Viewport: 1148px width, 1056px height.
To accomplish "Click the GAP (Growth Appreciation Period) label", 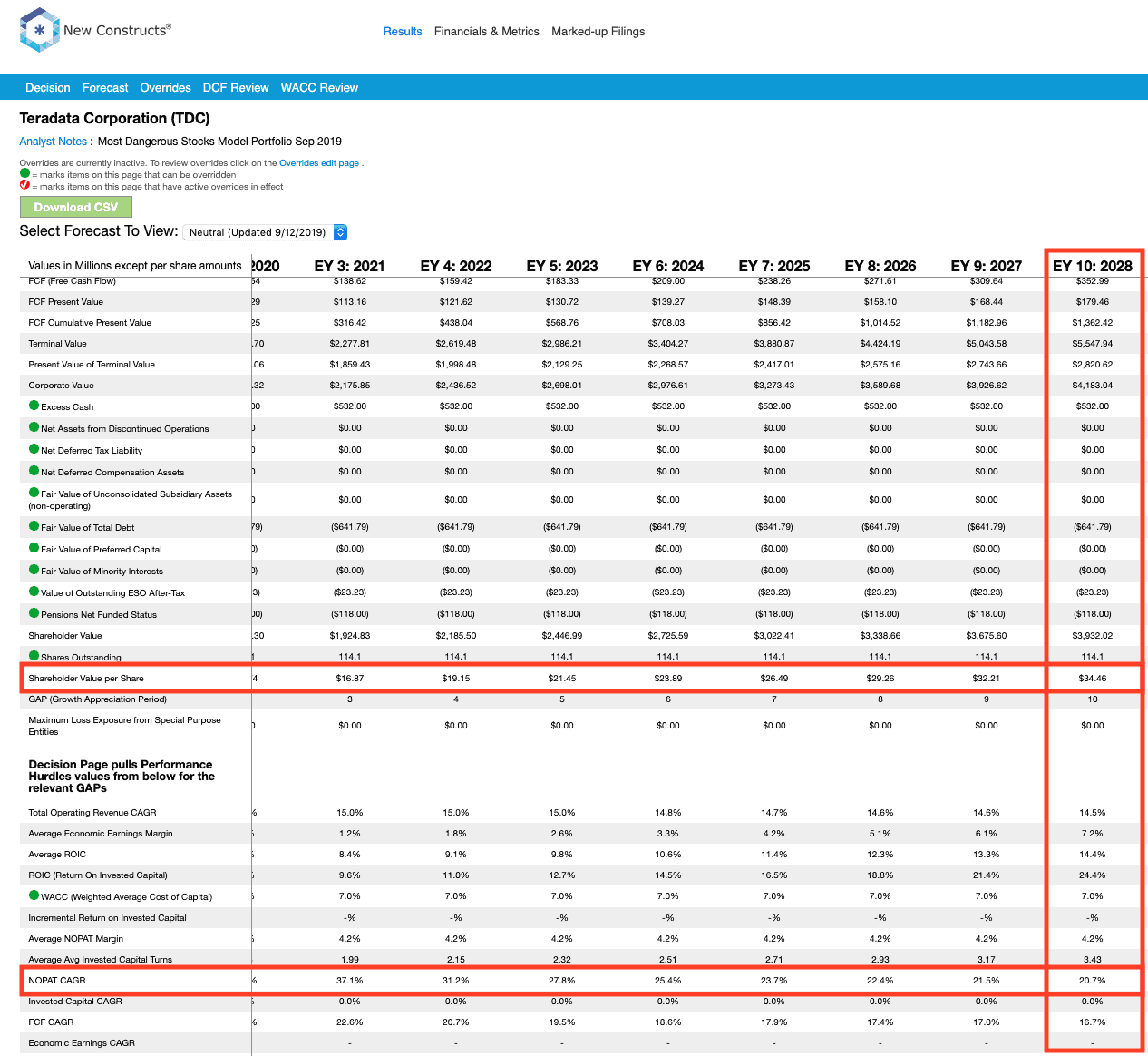I will (98, 699).
